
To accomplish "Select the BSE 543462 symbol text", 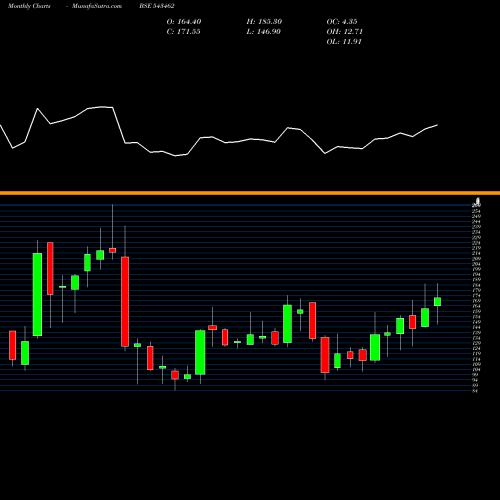I will click(157, 6).
